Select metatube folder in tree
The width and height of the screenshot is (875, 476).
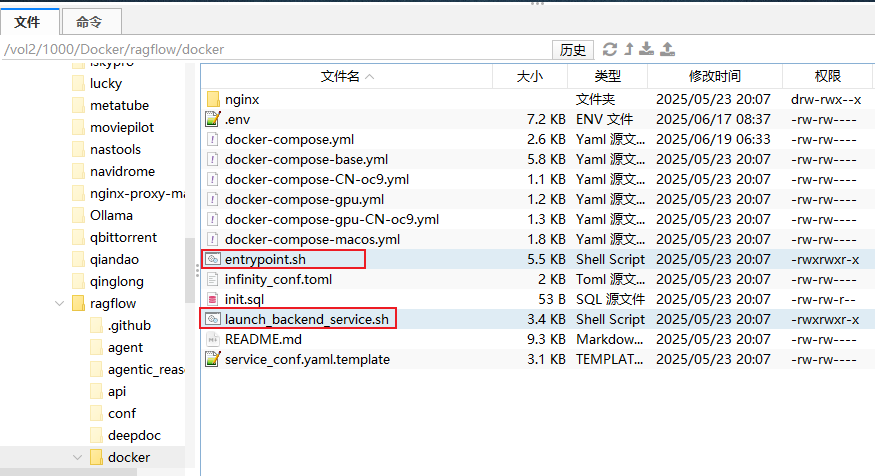coord(119,105)
